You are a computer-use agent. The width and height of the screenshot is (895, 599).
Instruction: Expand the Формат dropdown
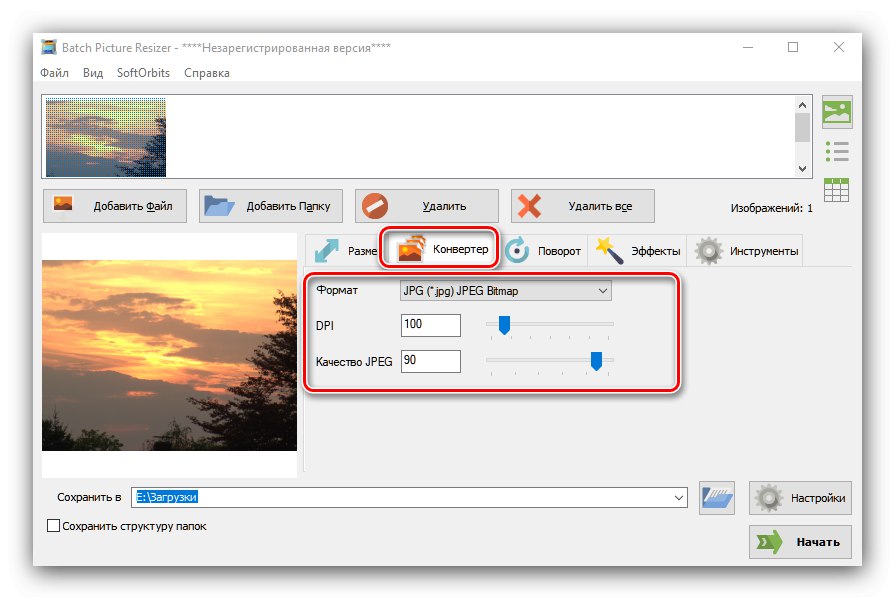(506, 291)
